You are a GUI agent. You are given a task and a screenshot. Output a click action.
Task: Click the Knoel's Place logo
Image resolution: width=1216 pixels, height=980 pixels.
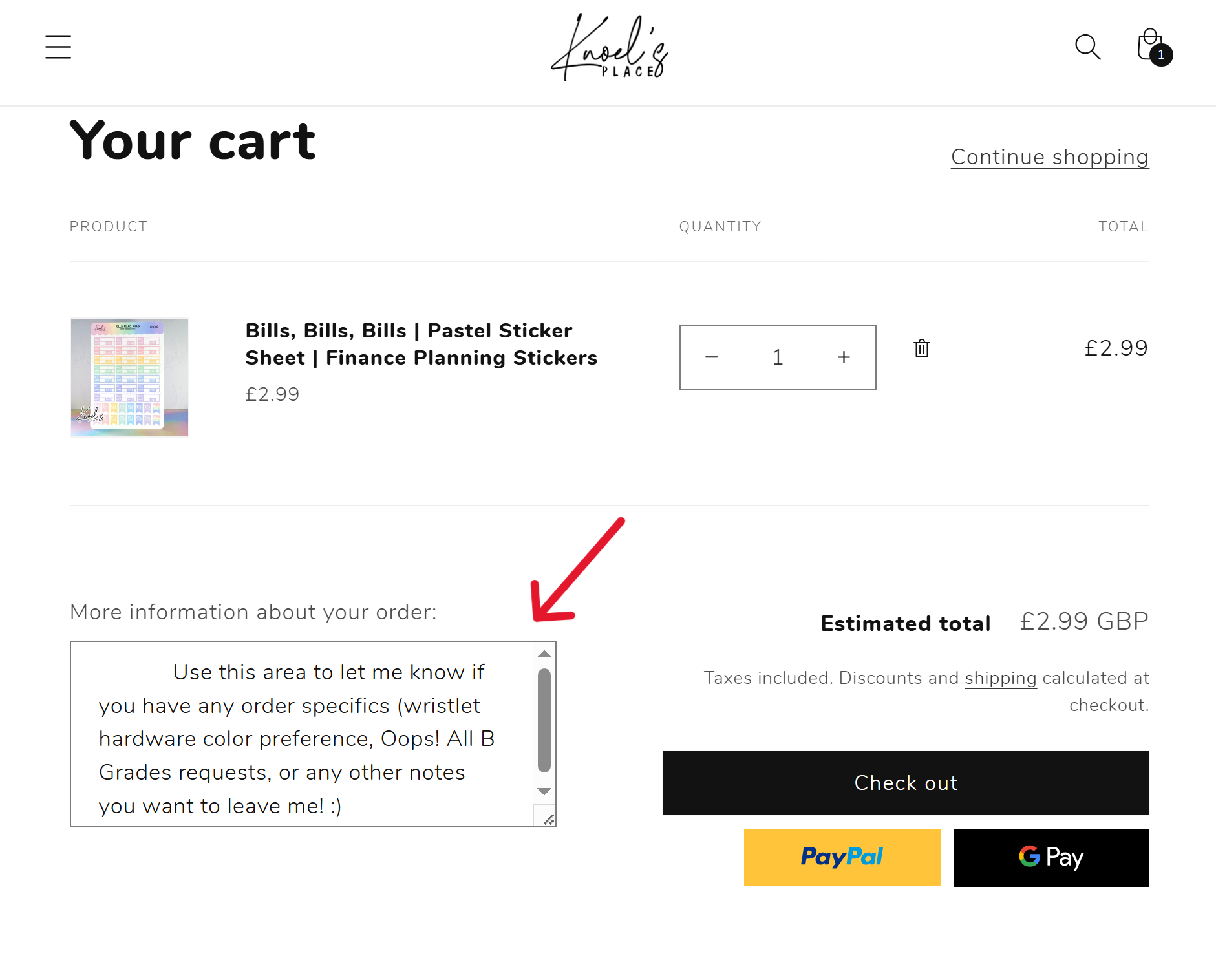tap(608, 48)
